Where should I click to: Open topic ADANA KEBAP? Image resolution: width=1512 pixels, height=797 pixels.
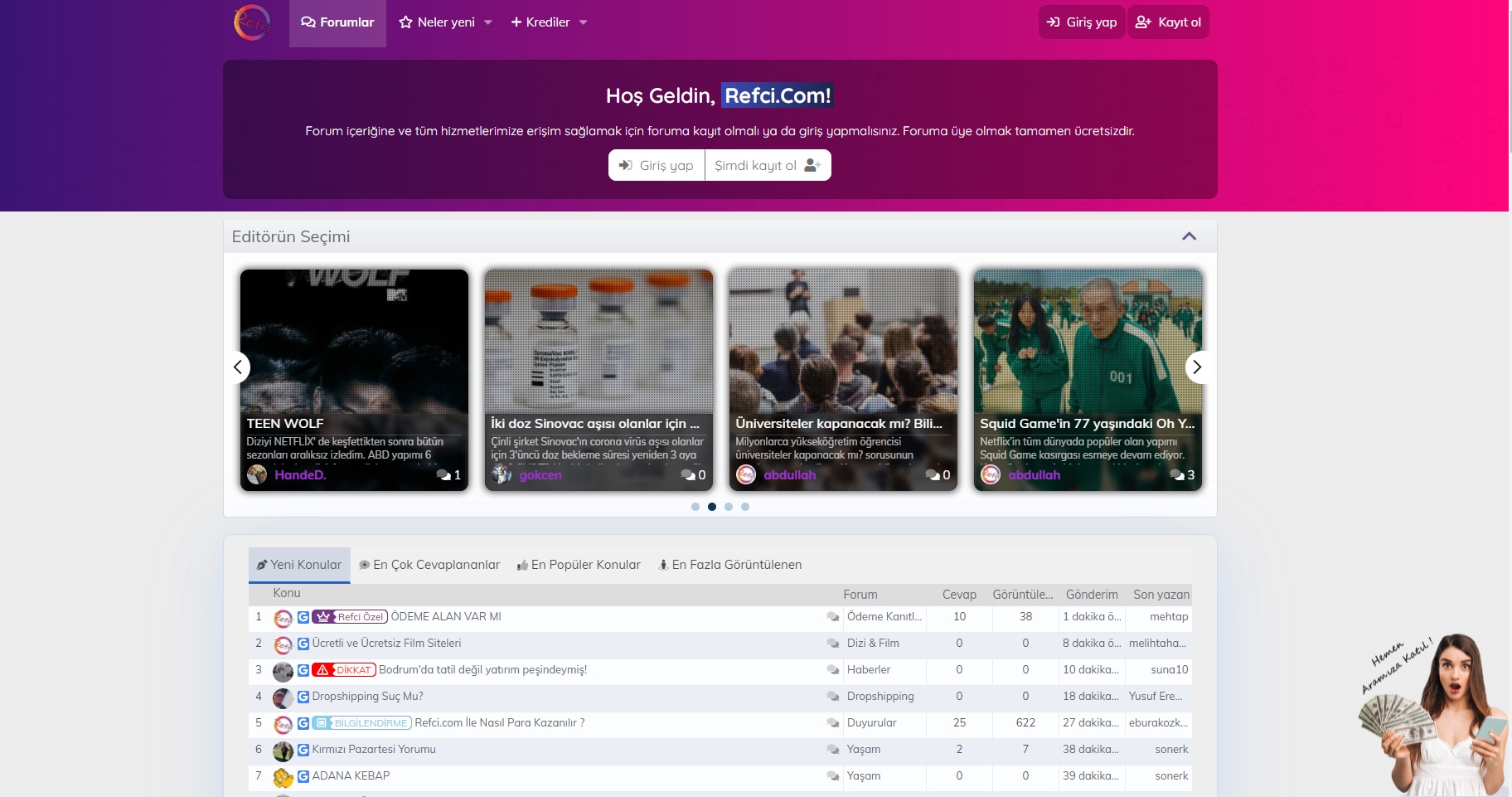(x=351, y=775)
